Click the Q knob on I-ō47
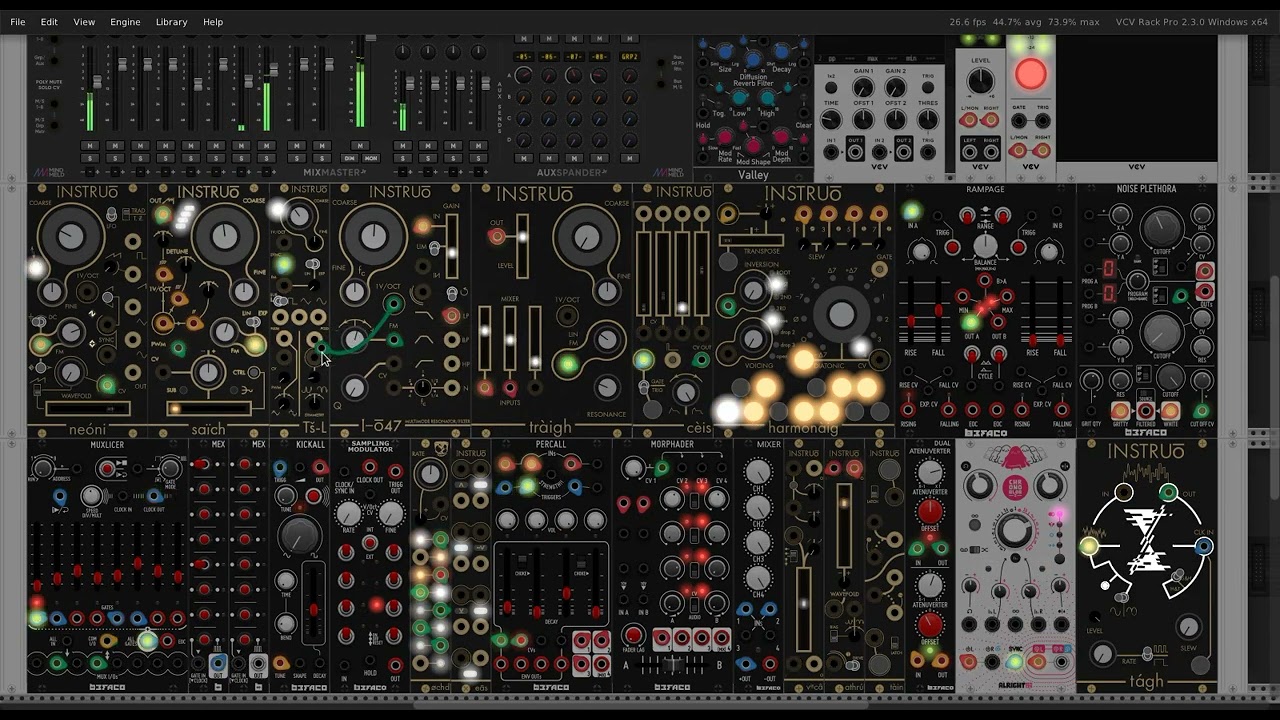Viewport: 1280px width, 720px height. pyautogui.click(x=354, y=388)
